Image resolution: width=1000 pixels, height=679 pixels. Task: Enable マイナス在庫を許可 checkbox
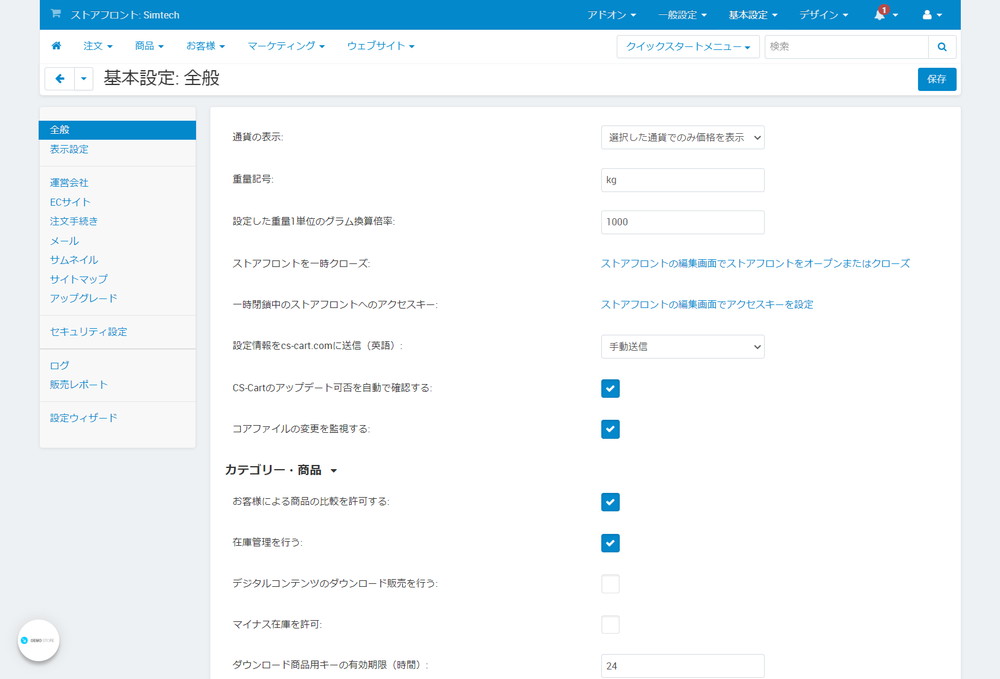point(610,625)
